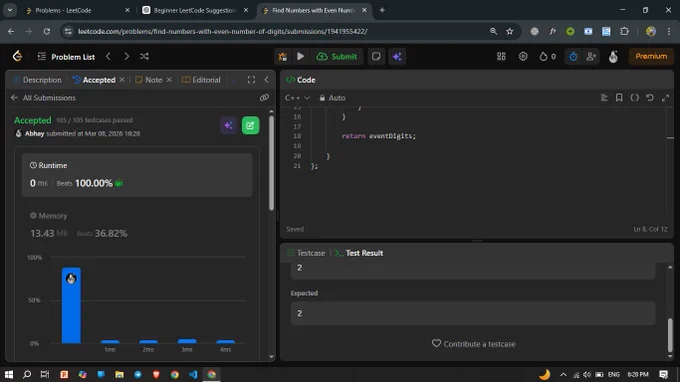Click the tall blue 0ms runtime bar
The image size is (680, 382).
click(71, 305)
